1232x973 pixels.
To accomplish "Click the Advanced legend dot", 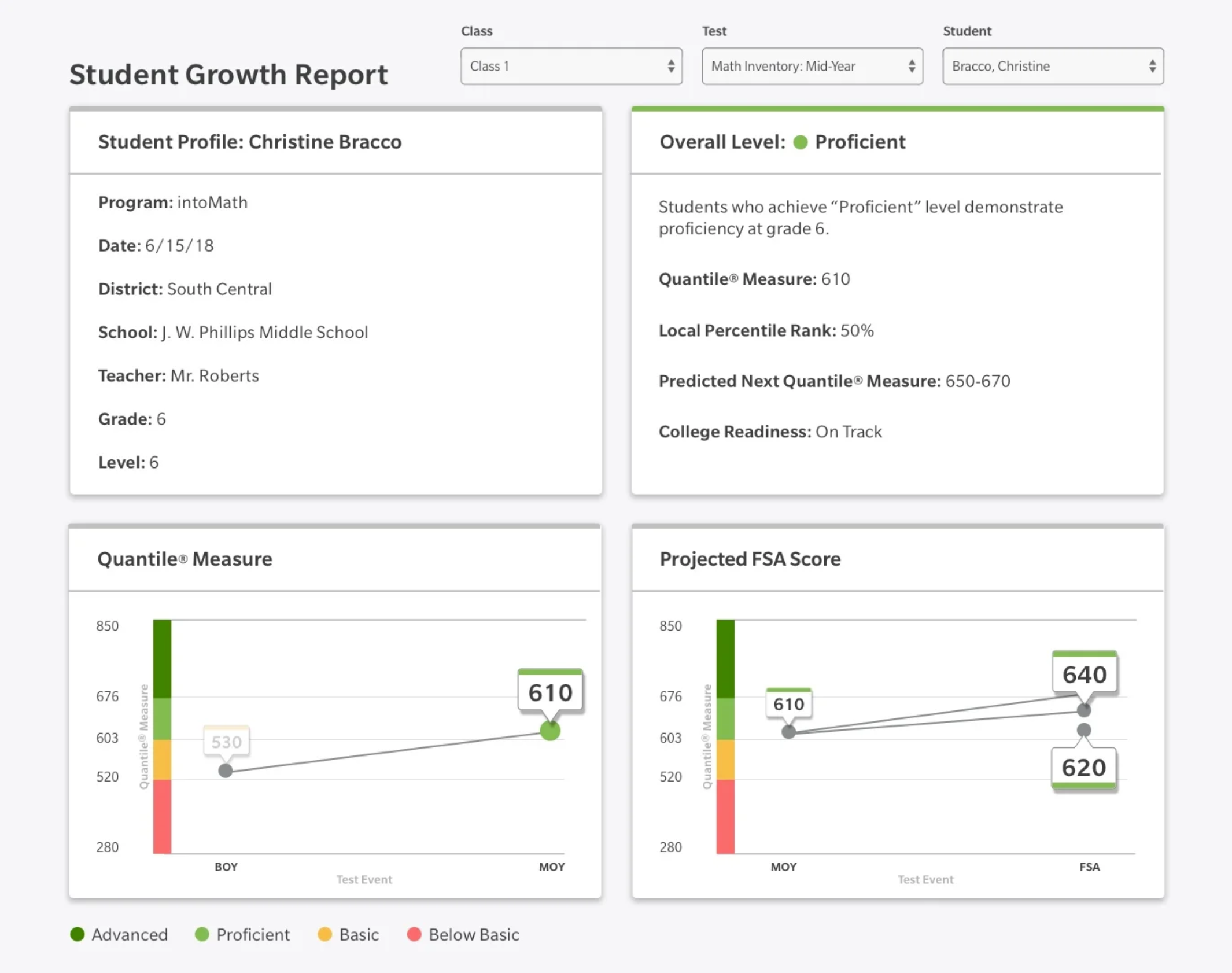I will [78, 934].
